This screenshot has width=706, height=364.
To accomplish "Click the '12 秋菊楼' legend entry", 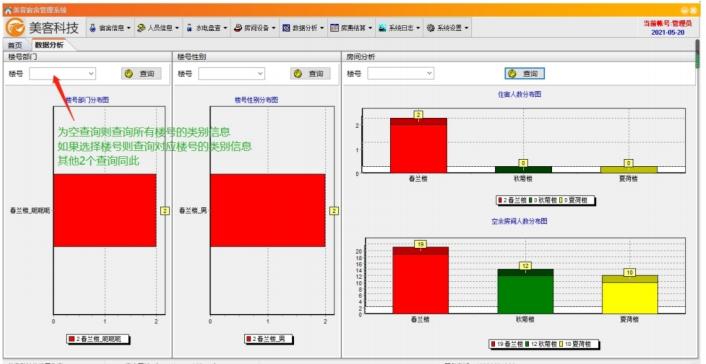I will click(541, 344).
